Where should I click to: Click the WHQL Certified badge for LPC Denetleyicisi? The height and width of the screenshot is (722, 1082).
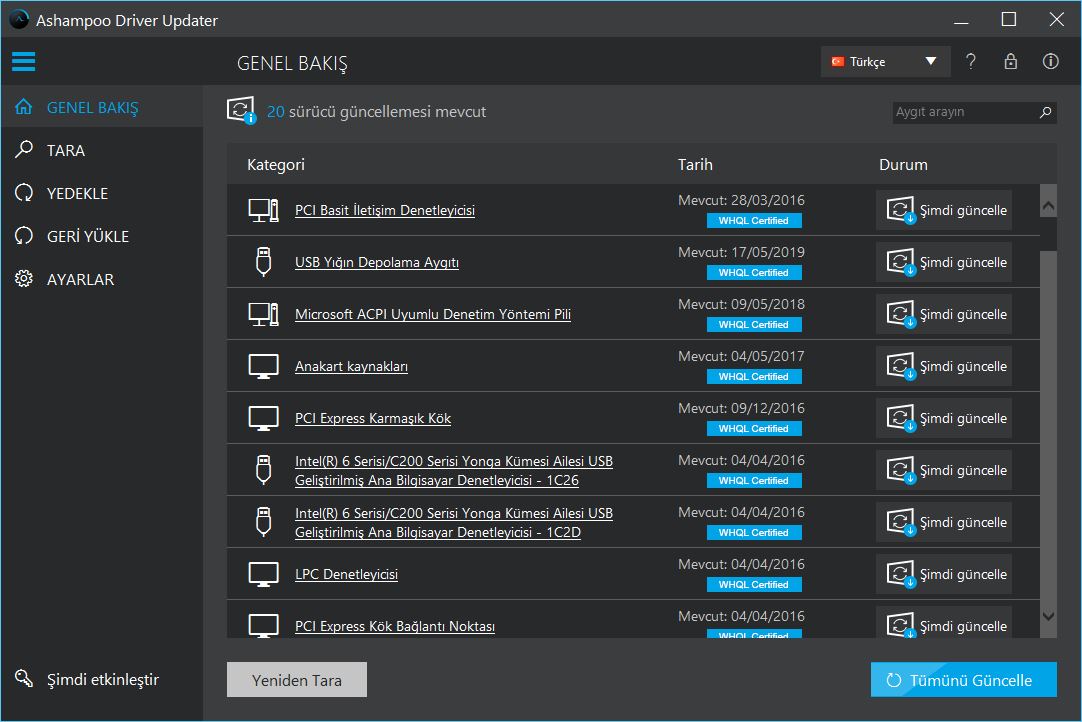pos(754,584)
